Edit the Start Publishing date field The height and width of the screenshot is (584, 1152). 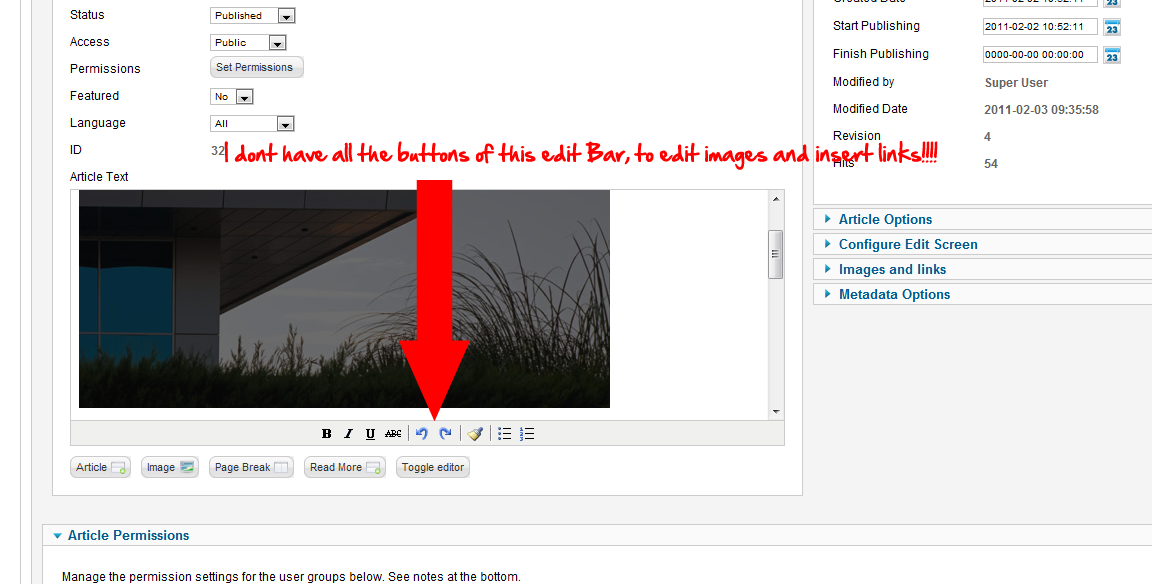point(1040,26)
